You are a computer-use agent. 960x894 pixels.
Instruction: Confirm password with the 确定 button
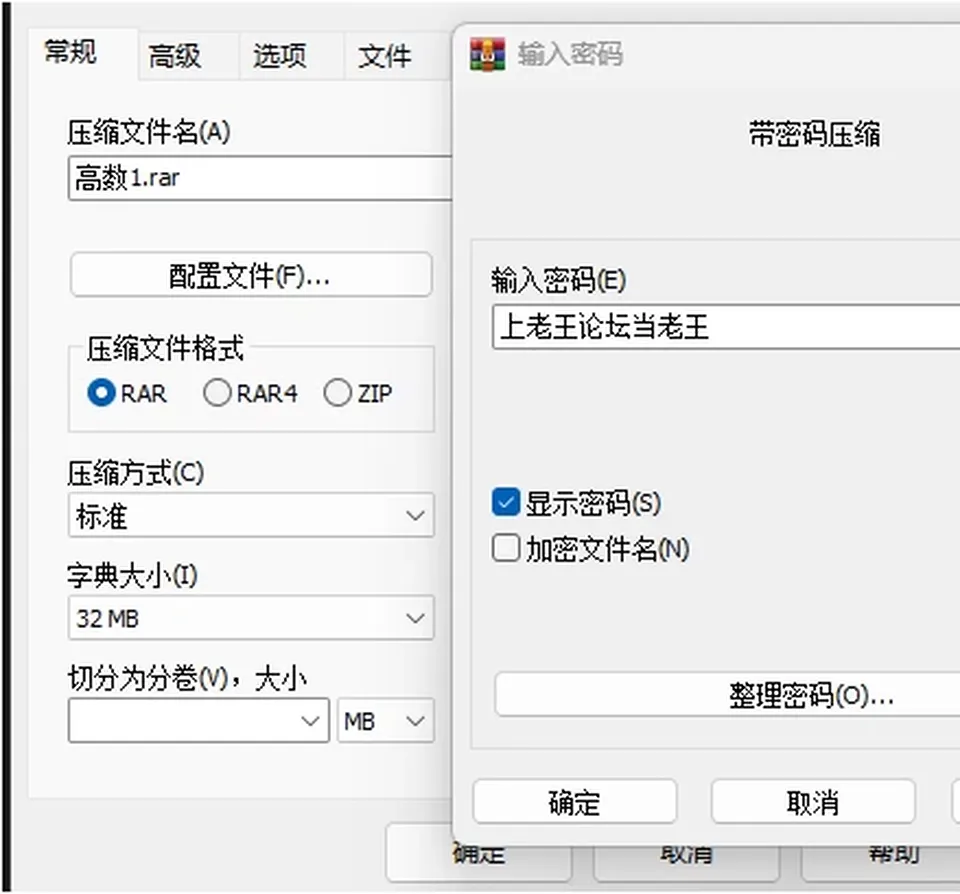[x=574, y=802]
